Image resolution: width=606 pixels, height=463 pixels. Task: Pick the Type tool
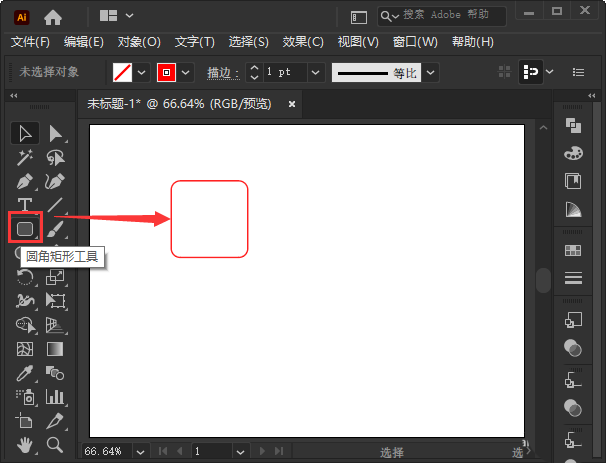pyautogui.click(x=25, y=205)
